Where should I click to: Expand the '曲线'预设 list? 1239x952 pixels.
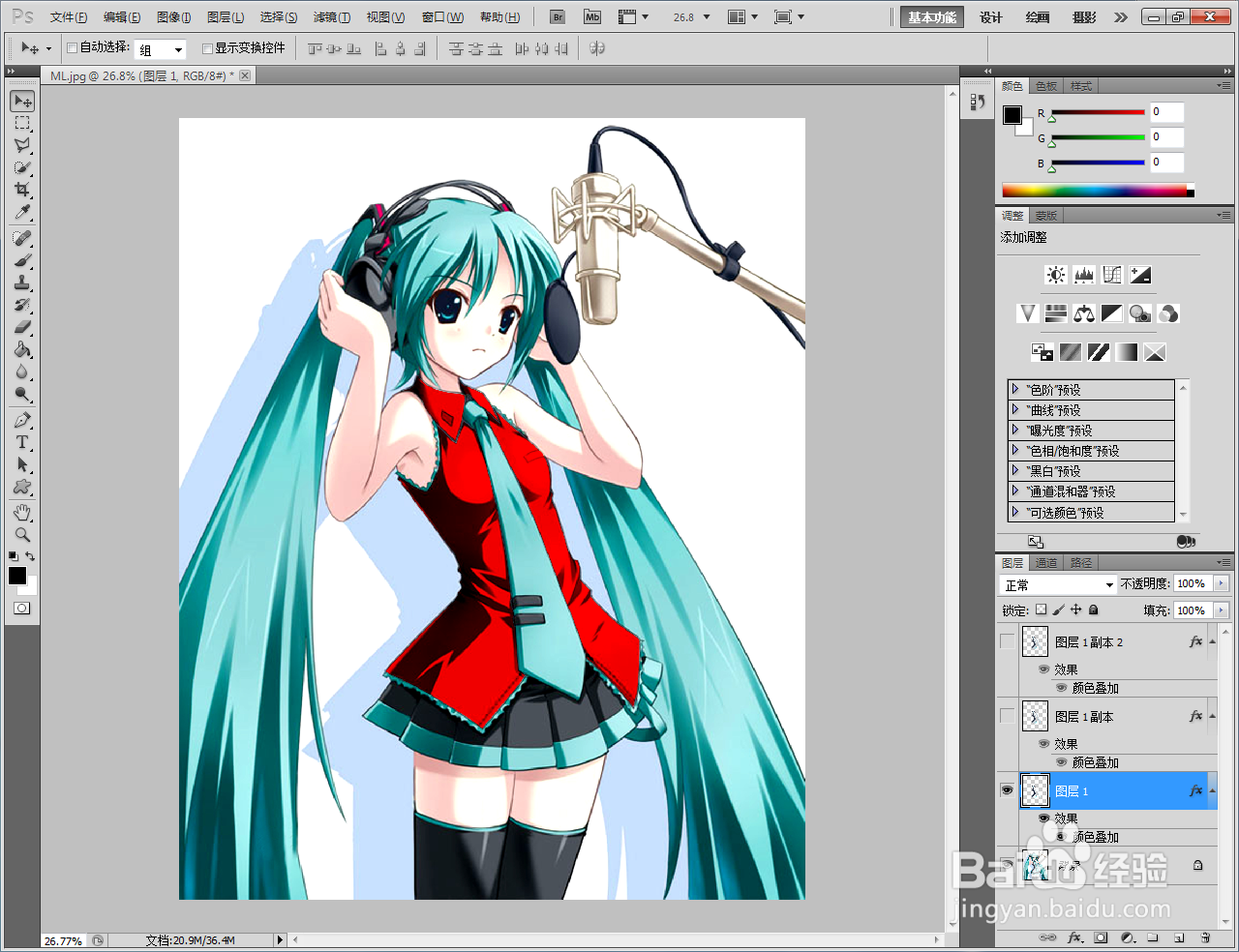coord(1015,409)
